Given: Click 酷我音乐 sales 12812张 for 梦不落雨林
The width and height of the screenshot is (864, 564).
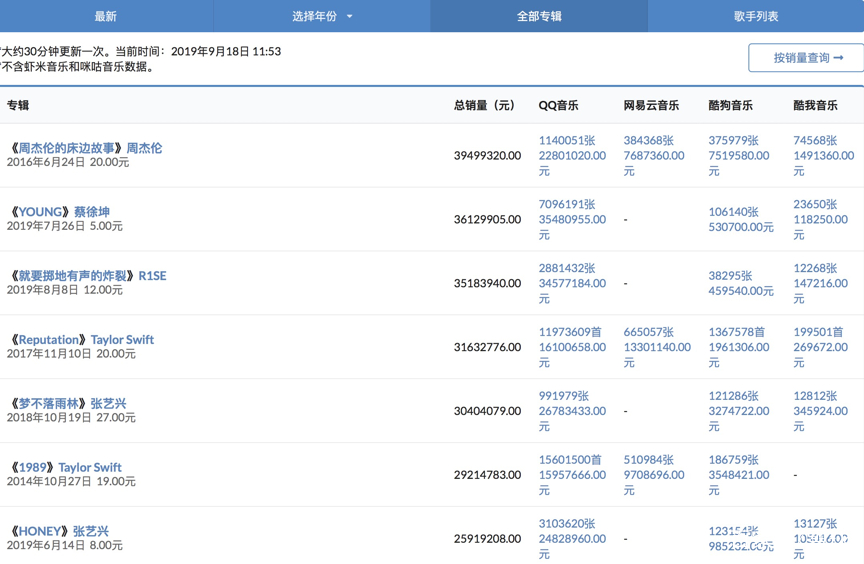Looking at the screenshot, I should tap(815, 396).
